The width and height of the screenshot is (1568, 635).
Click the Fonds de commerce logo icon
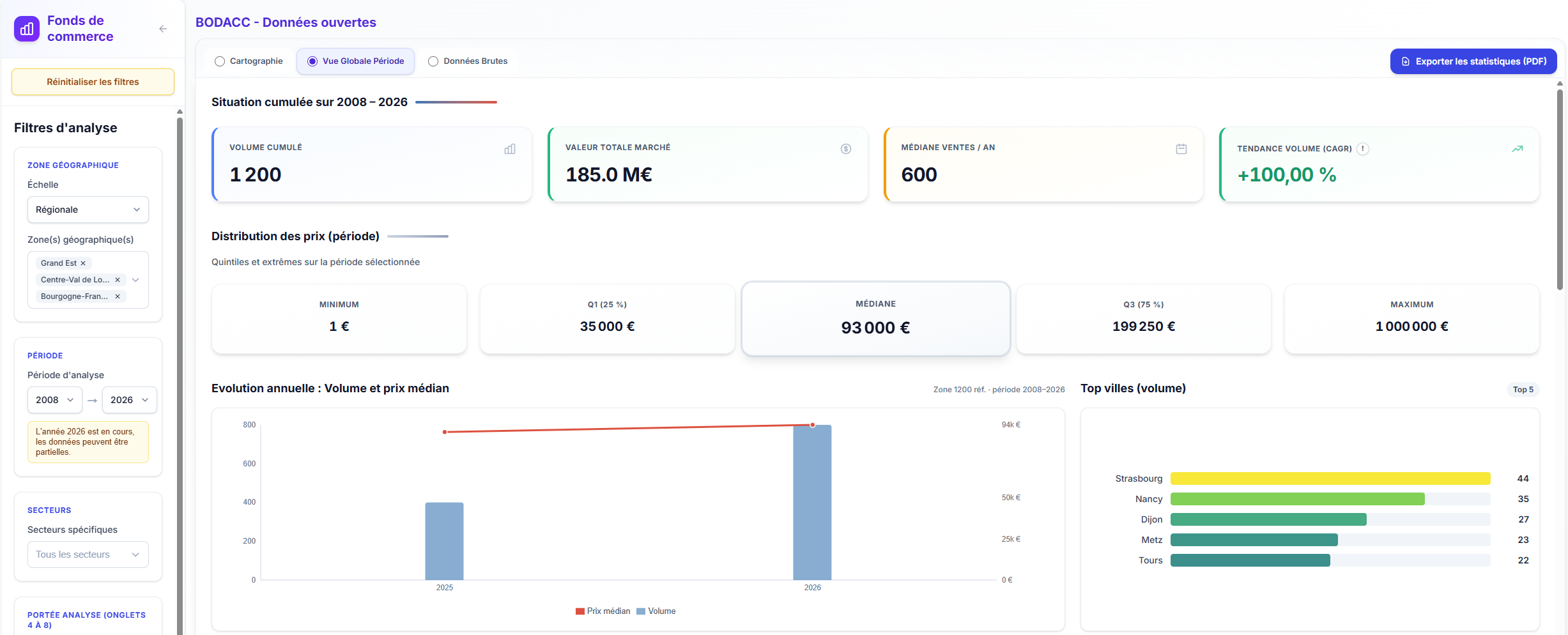27,29
